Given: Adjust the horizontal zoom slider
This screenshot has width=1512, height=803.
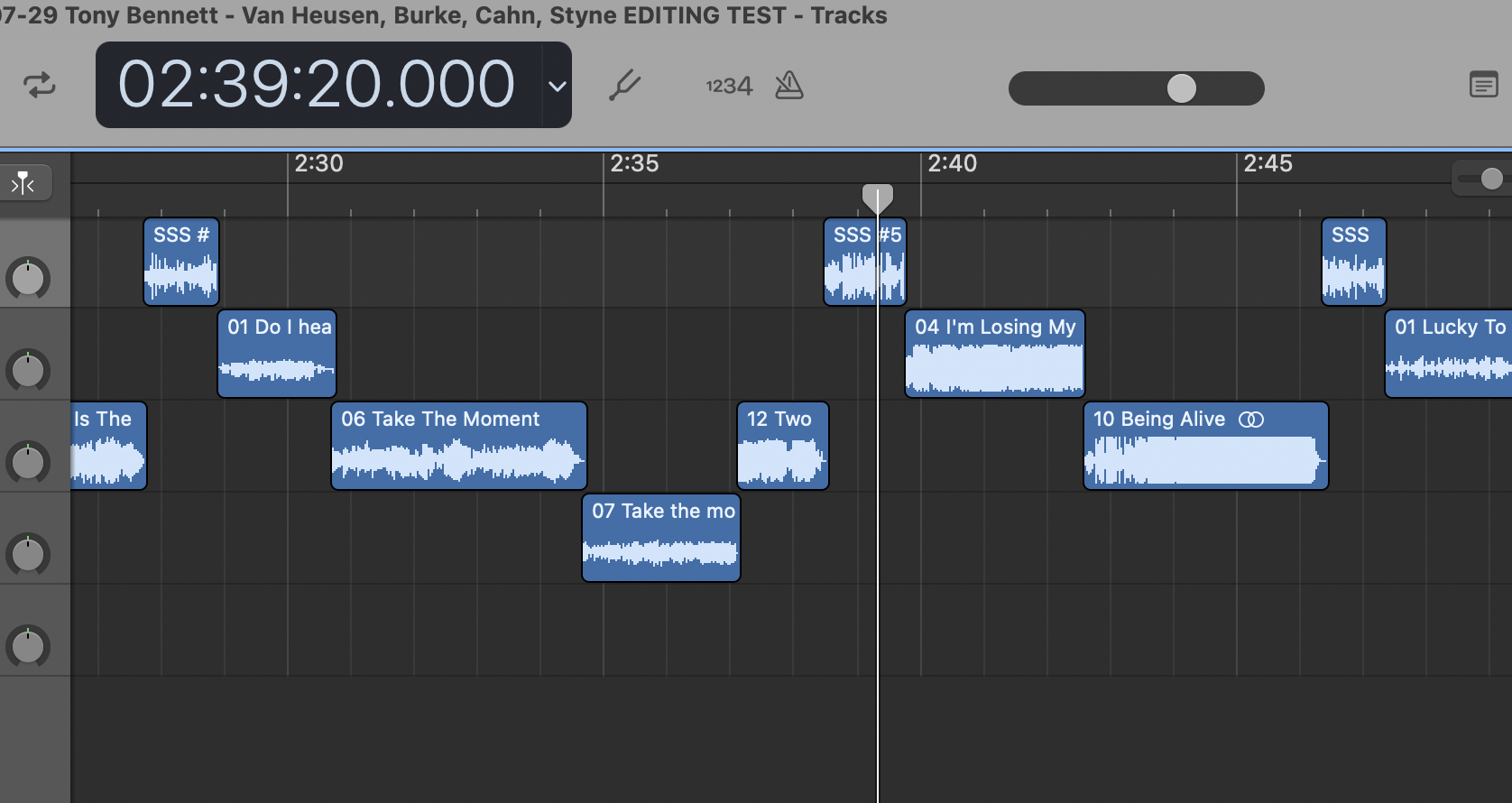Looking at the screenshot, I should tap(1490, 179).
